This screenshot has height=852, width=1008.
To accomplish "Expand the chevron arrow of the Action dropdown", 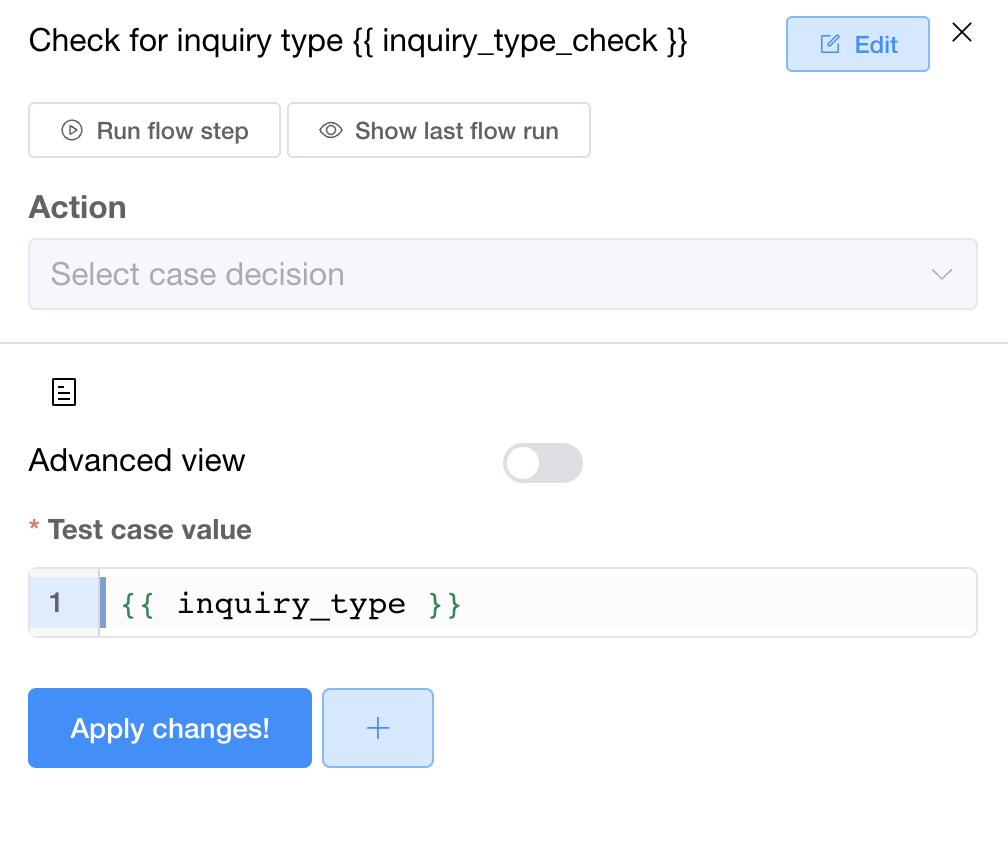I will click(x=942, y=274).
